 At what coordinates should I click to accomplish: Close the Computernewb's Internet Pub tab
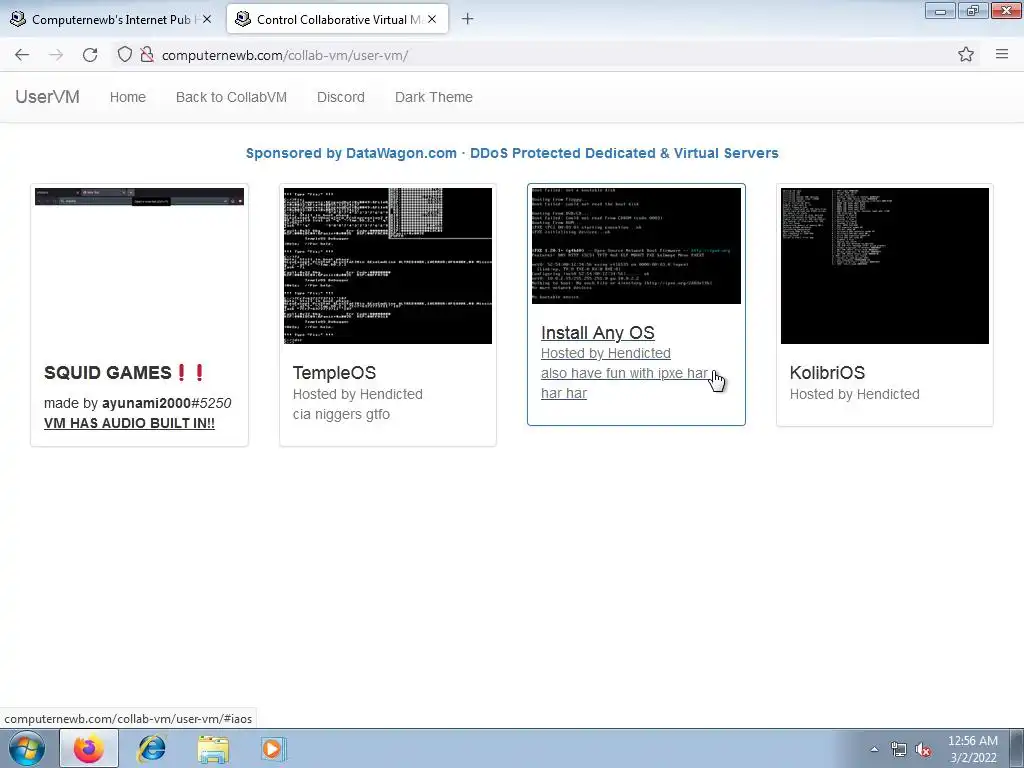pyautogui.click(x=207, y=19)
